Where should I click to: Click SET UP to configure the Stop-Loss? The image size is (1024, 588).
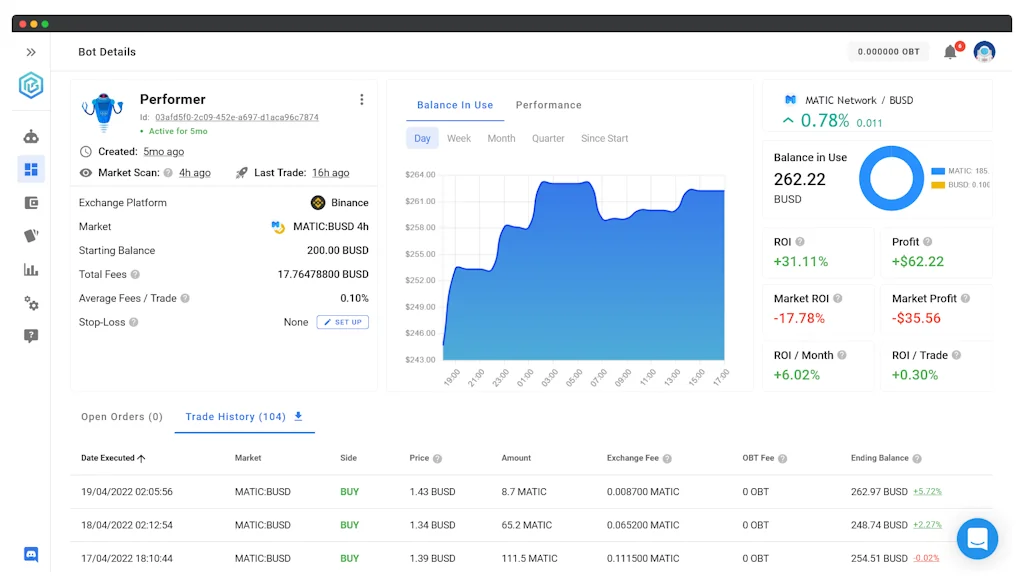(342, 322)
